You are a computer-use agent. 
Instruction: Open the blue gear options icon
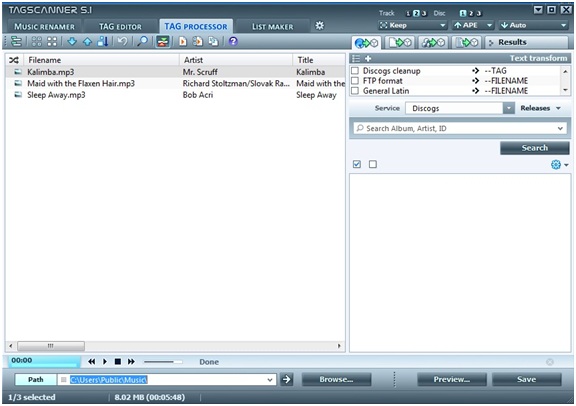tap(556, 165)
